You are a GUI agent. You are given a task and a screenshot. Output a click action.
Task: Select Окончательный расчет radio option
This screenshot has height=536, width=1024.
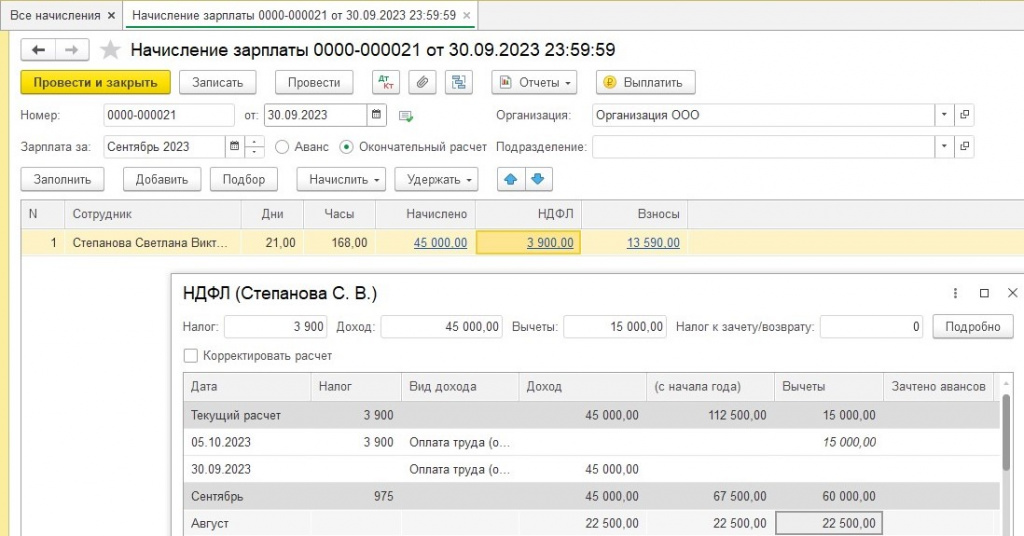[346, 147]
